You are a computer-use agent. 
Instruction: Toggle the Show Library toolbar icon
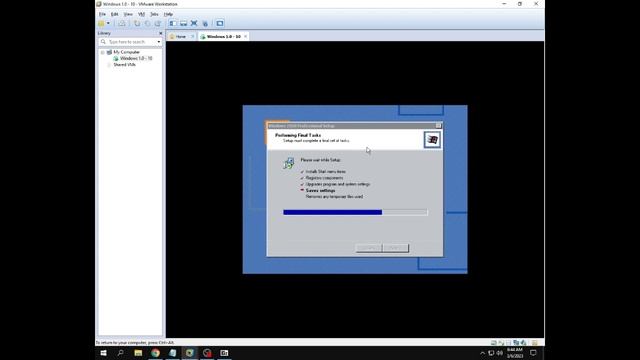[173, 23]
